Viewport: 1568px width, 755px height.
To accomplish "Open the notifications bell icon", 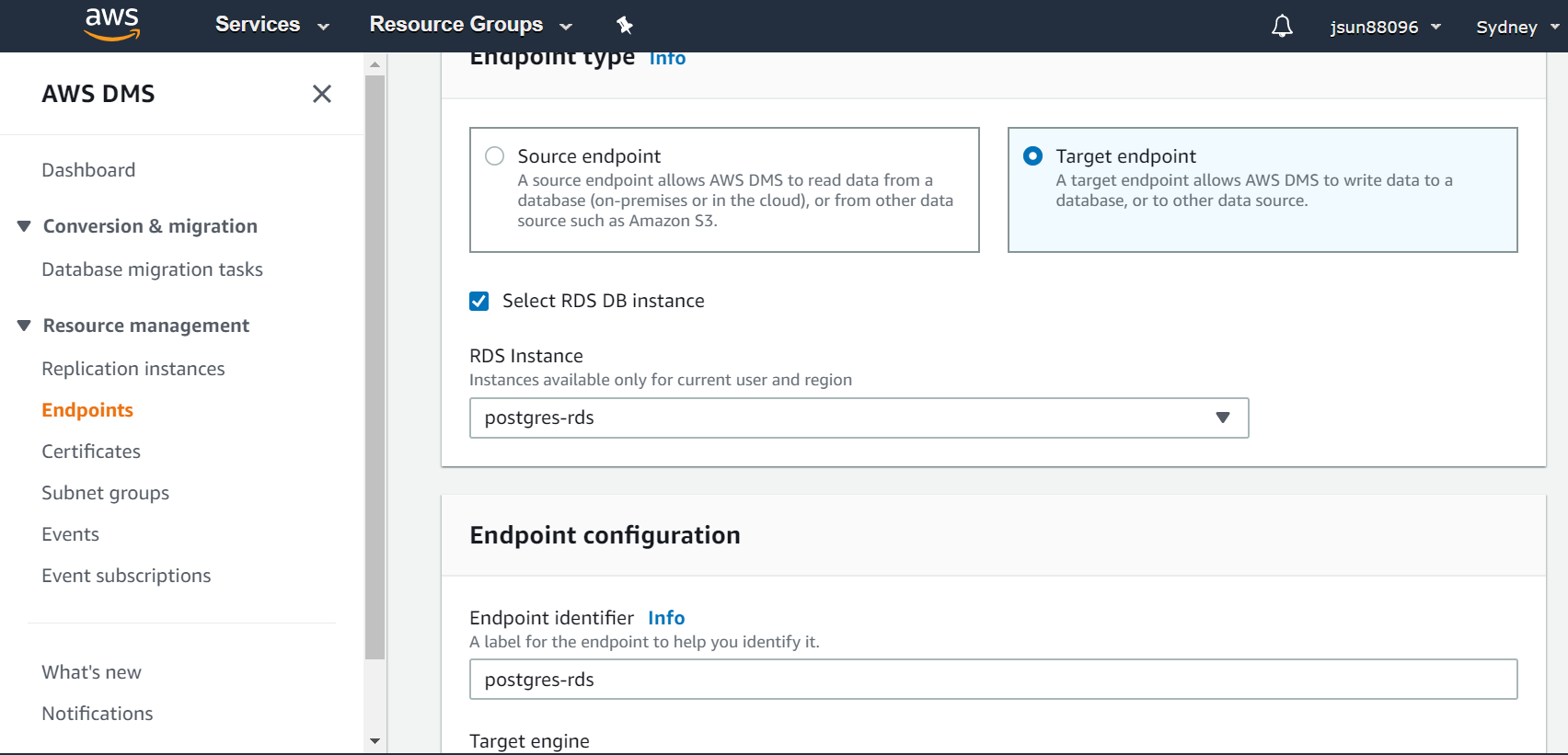I will click(x=1282, y=27).
